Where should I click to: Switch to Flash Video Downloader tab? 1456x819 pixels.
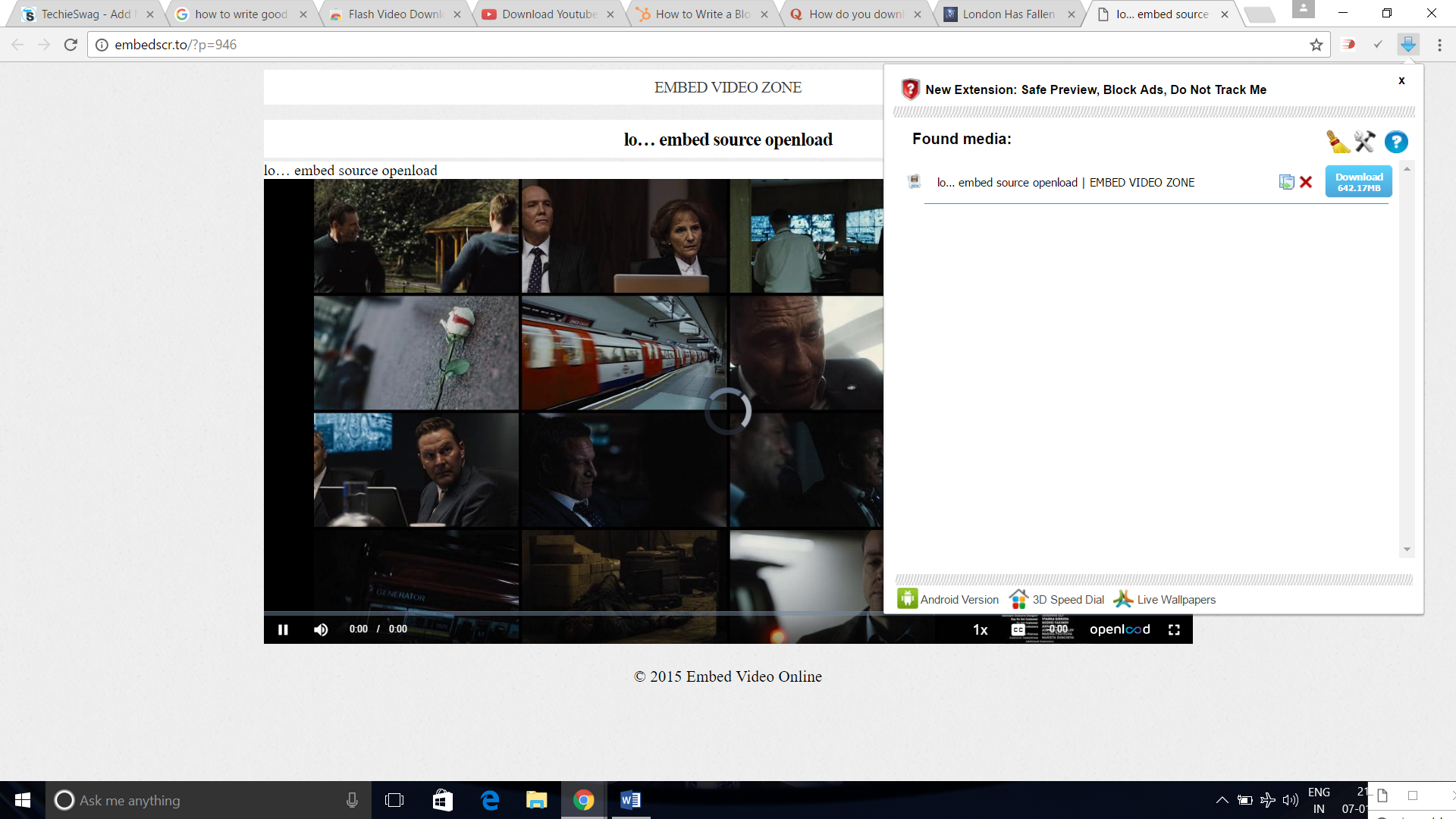point(394,14)
